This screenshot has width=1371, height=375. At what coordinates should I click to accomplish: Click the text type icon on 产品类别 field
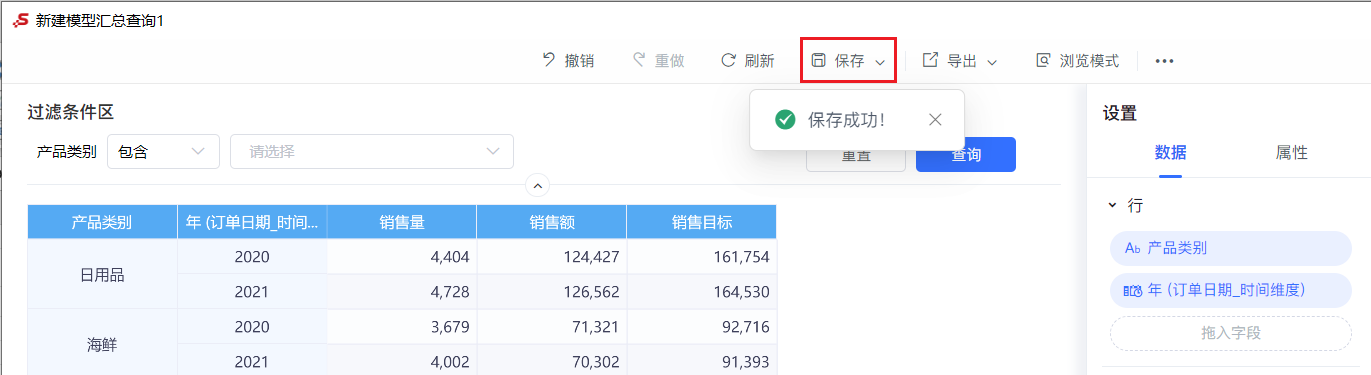1133,248
